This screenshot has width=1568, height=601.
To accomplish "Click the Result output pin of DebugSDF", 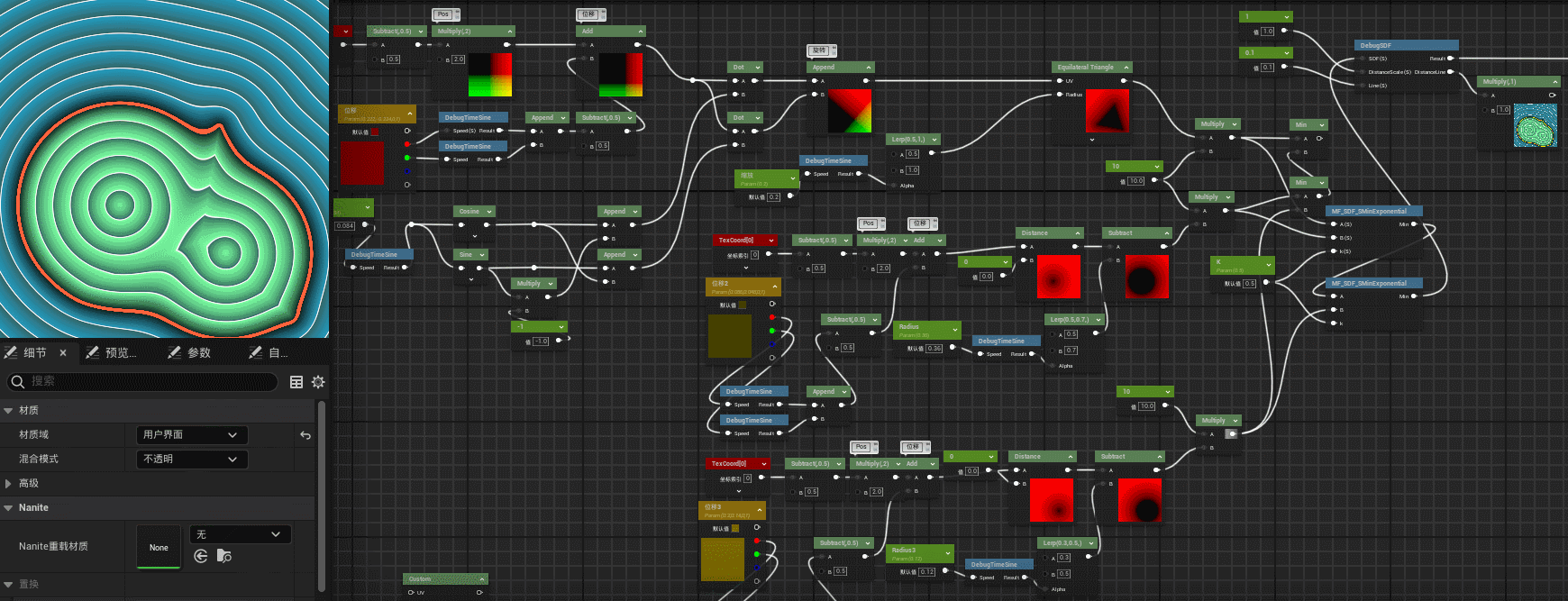I will click(x=1450, y=59).
